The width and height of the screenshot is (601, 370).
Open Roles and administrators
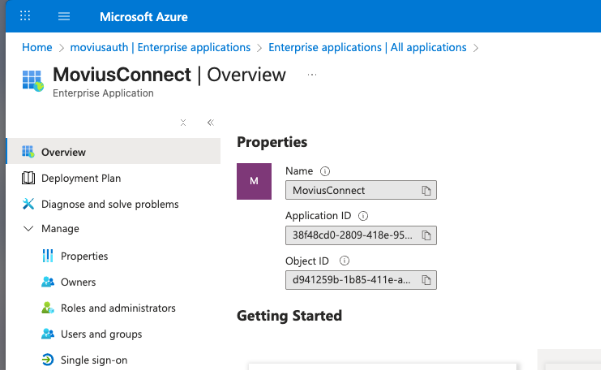tap(118, 308)
